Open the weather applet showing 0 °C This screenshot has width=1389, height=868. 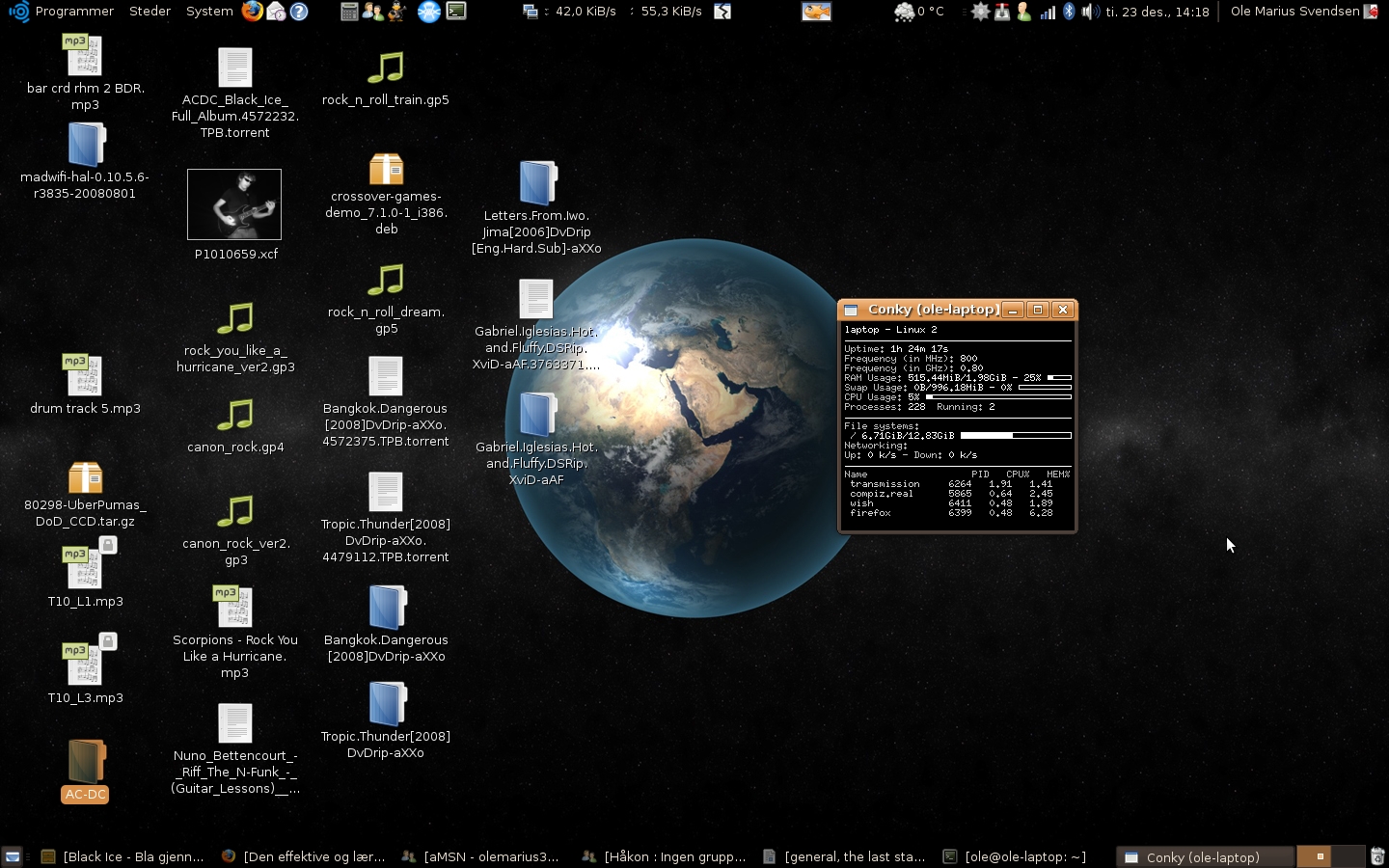point(918,12)
